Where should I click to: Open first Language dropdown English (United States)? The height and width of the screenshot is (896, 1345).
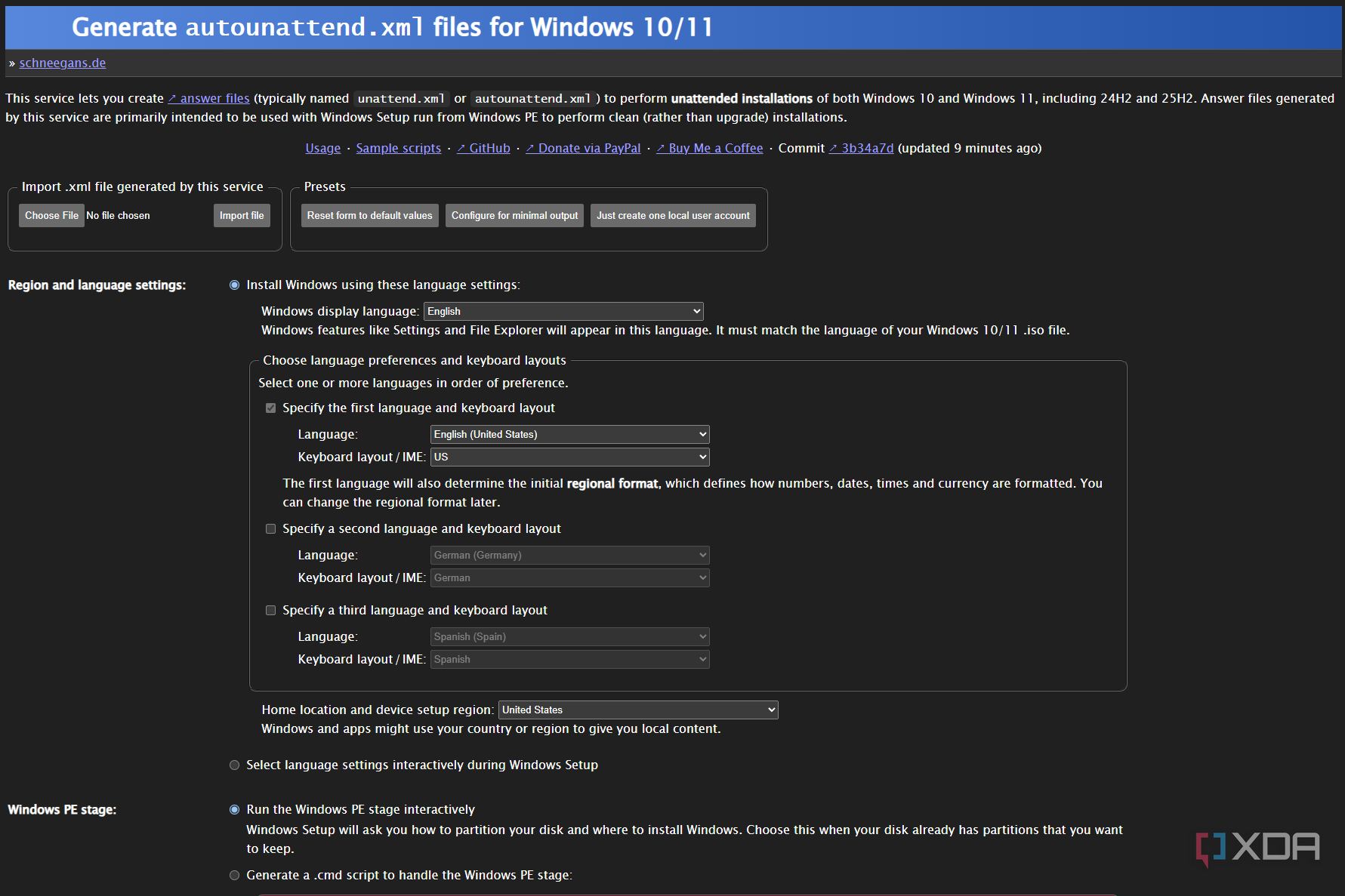click(x=569, y=434)
